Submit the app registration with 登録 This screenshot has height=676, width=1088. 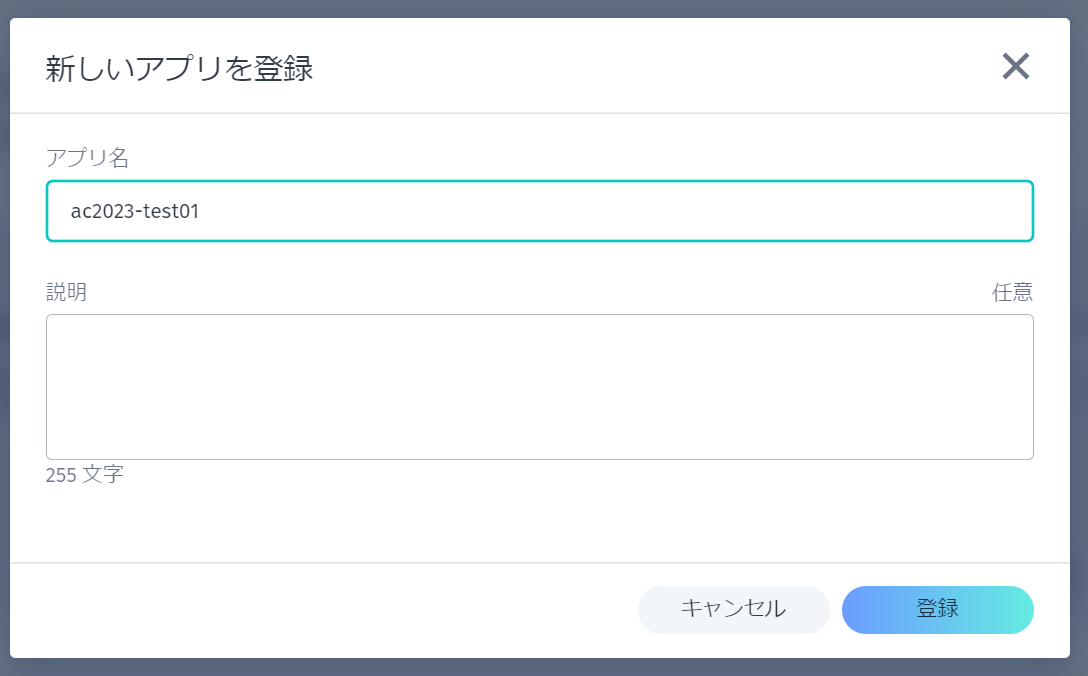coord(937,609)
